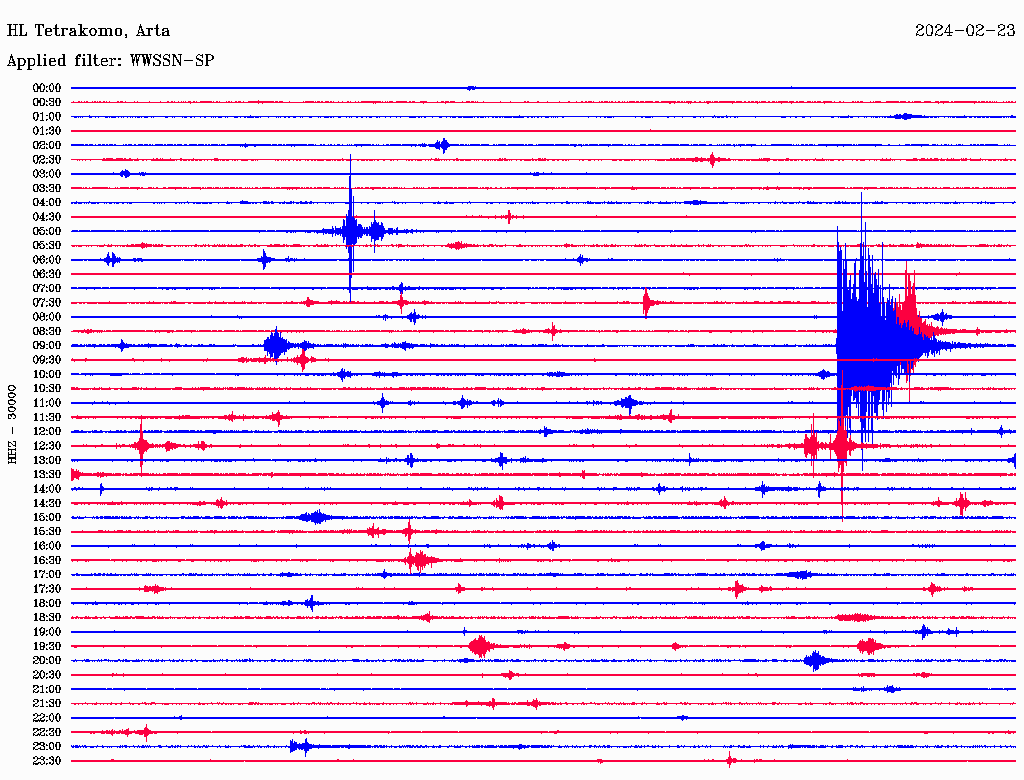Select the 01:30 time label

click(x=47, y=131)
